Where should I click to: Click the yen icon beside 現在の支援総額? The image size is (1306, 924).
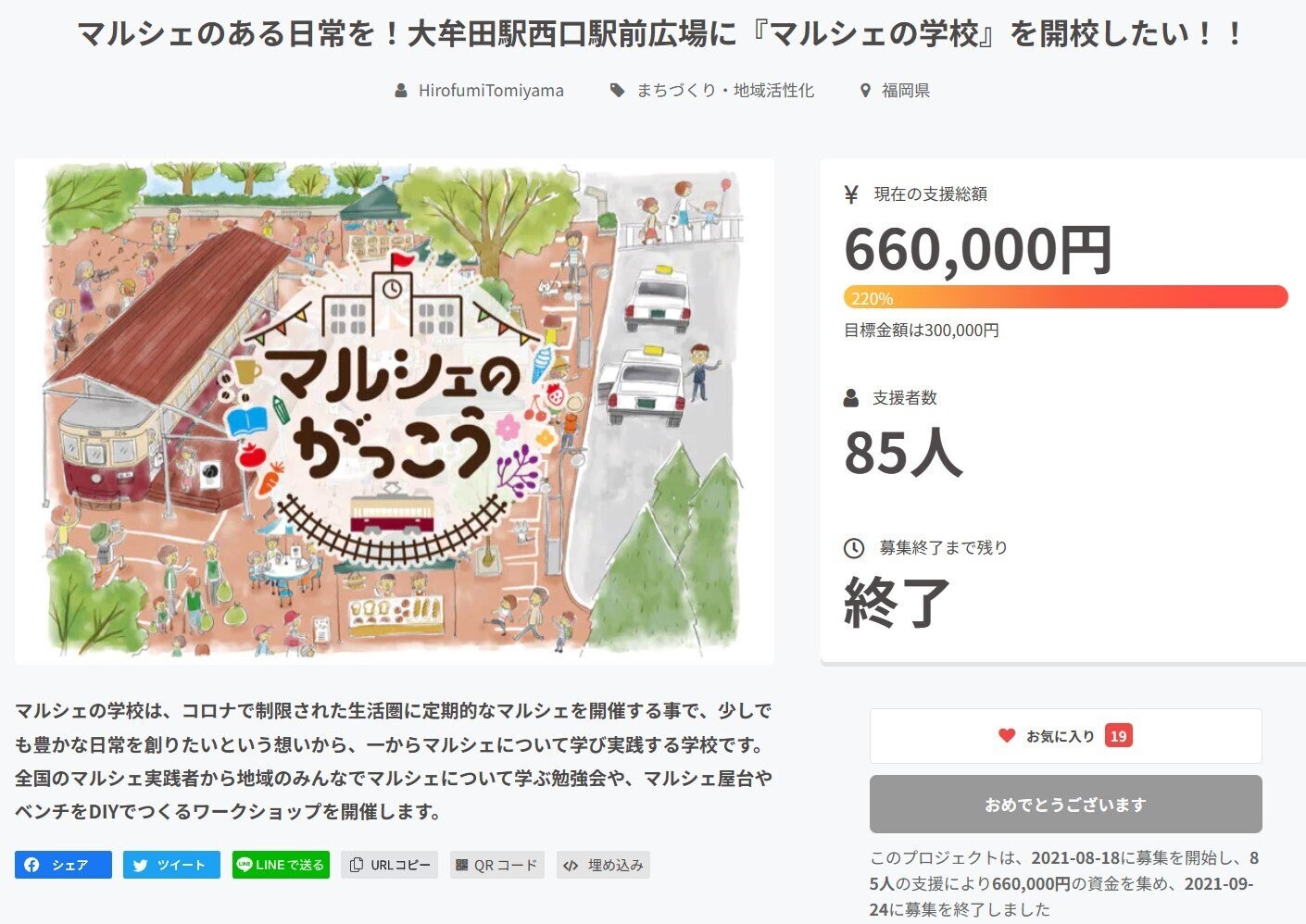pos(851,194)
